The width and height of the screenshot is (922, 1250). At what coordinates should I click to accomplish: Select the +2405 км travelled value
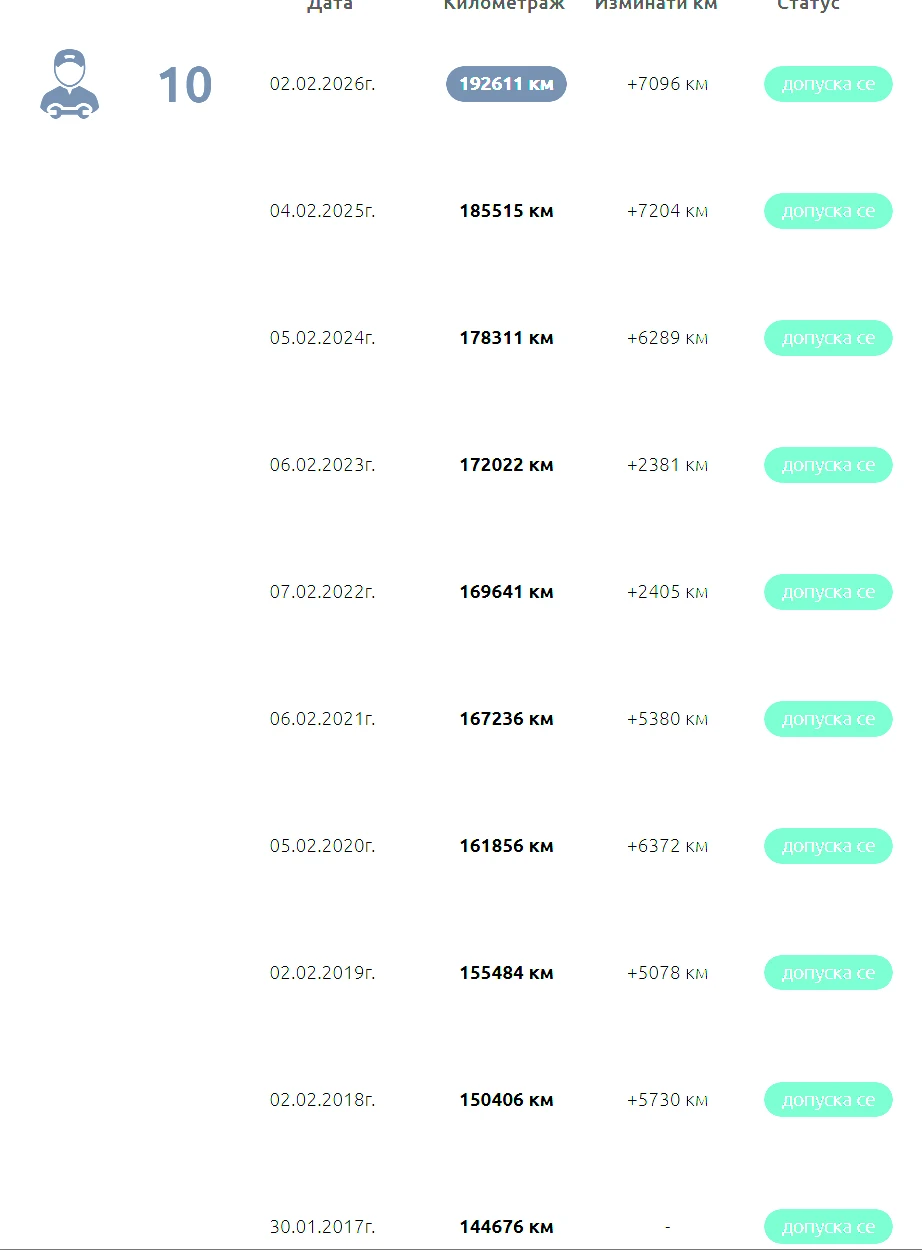click(x=667, y=592)
